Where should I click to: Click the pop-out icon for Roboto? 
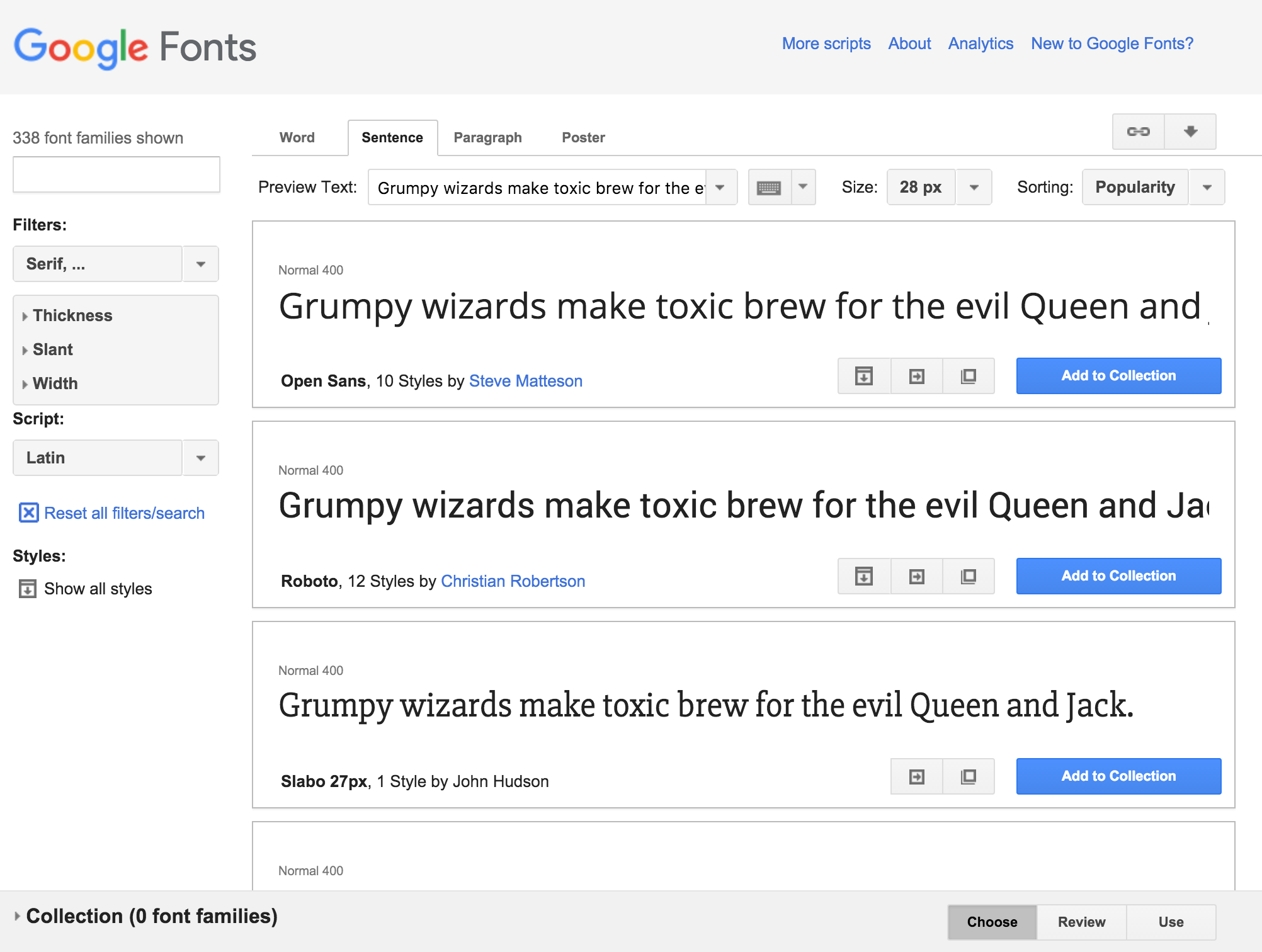coord(969,577)
